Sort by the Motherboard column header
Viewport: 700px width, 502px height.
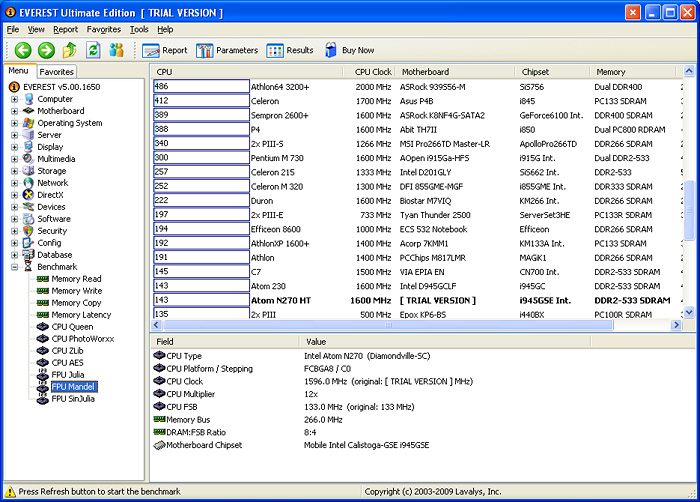454,72
